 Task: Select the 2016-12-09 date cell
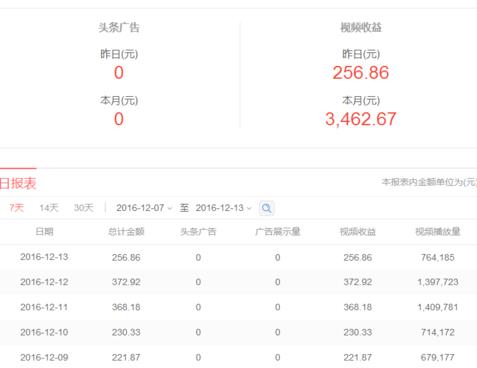[x=44, y=357]
